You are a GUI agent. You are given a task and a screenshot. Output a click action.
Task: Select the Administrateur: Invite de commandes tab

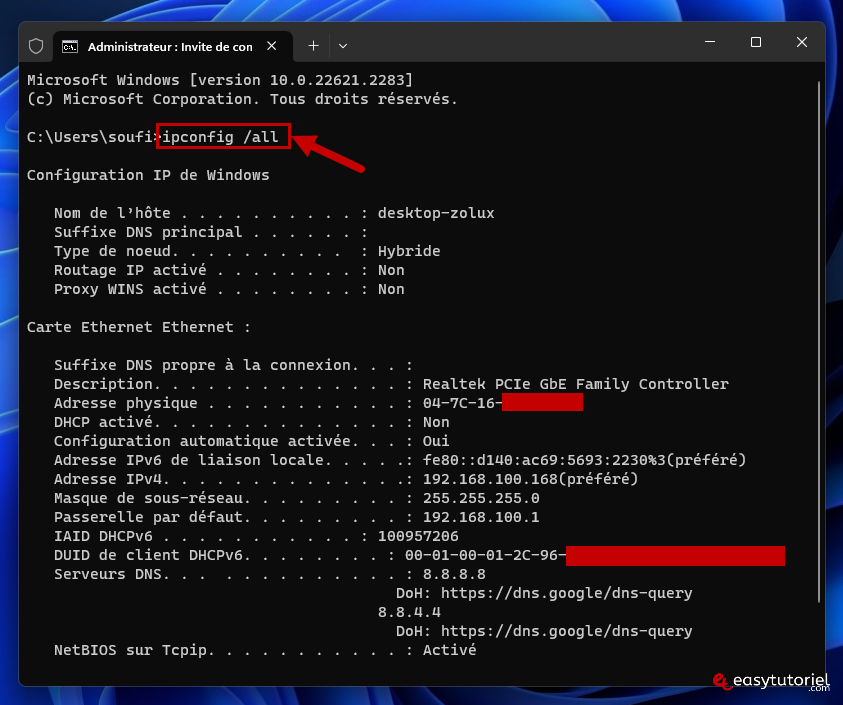tap(173, 47)
